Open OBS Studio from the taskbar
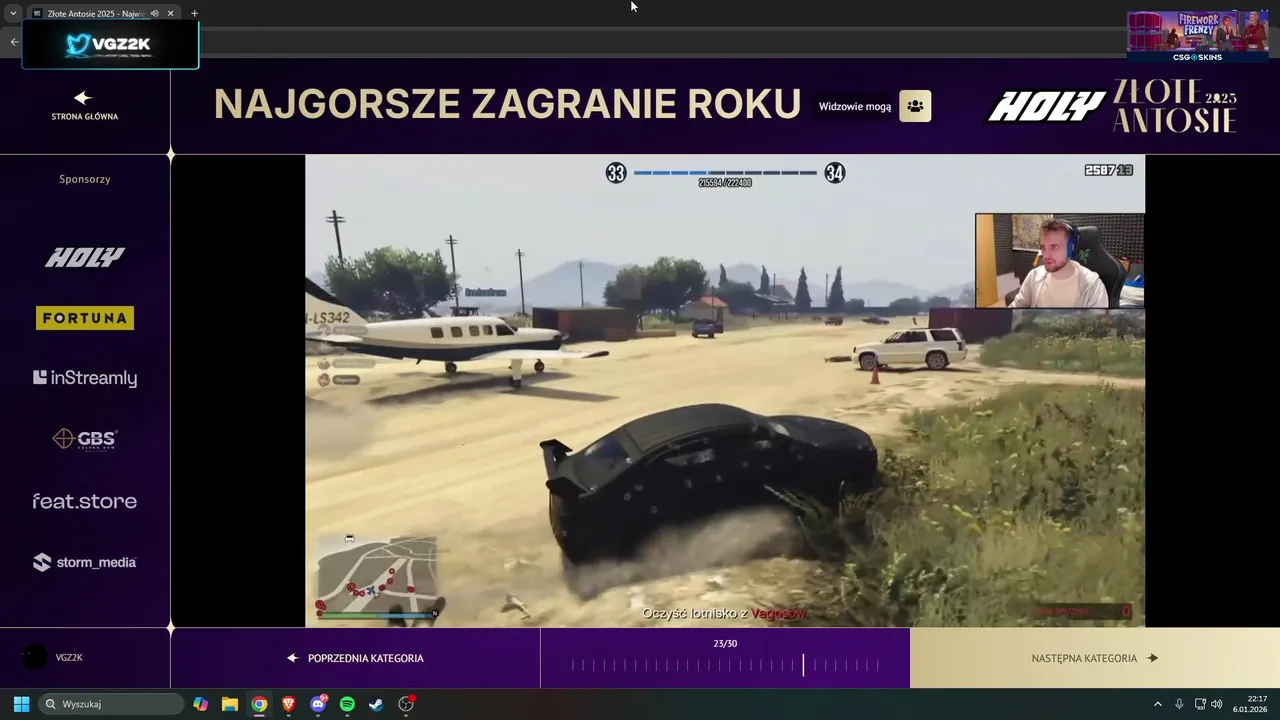The width and height of the screenshot is (1280, 720). (x=406, y=704)
